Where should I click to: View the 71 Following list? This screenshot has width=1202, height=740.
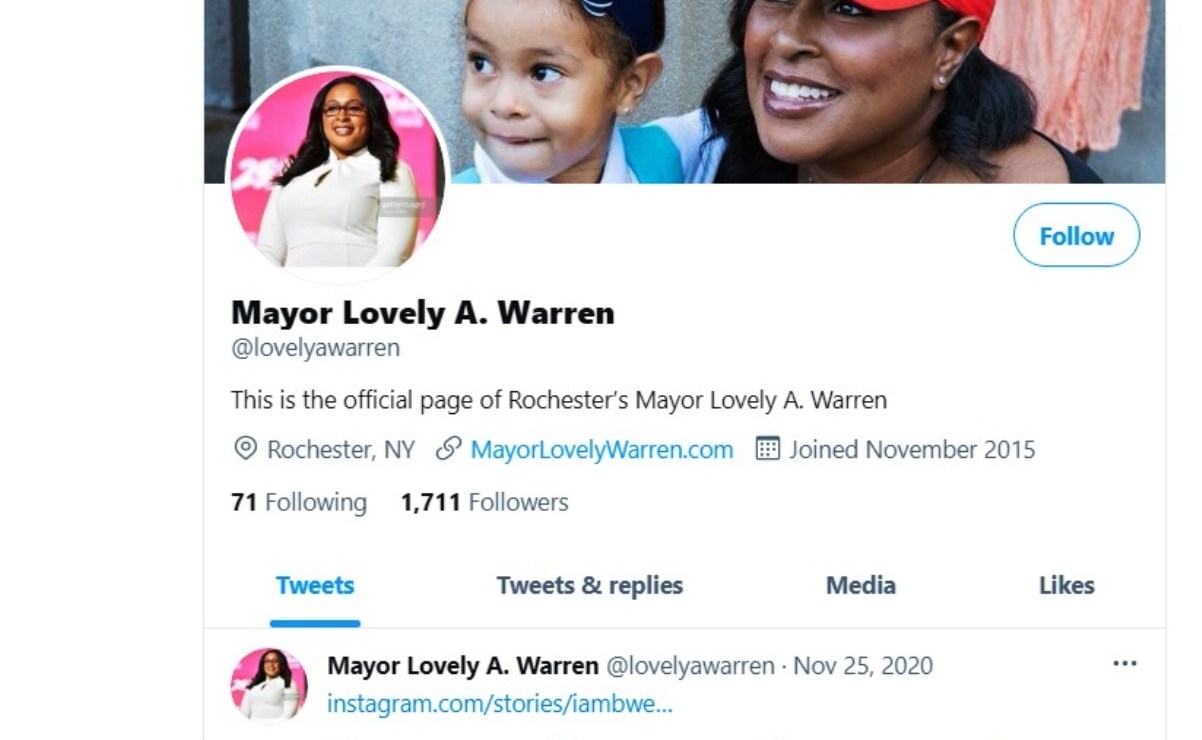point(299,502)
